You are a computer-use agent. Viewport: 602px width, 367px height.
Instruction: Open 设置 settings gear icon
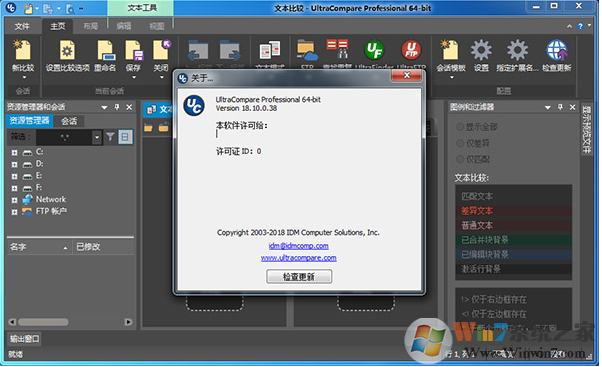481,50
